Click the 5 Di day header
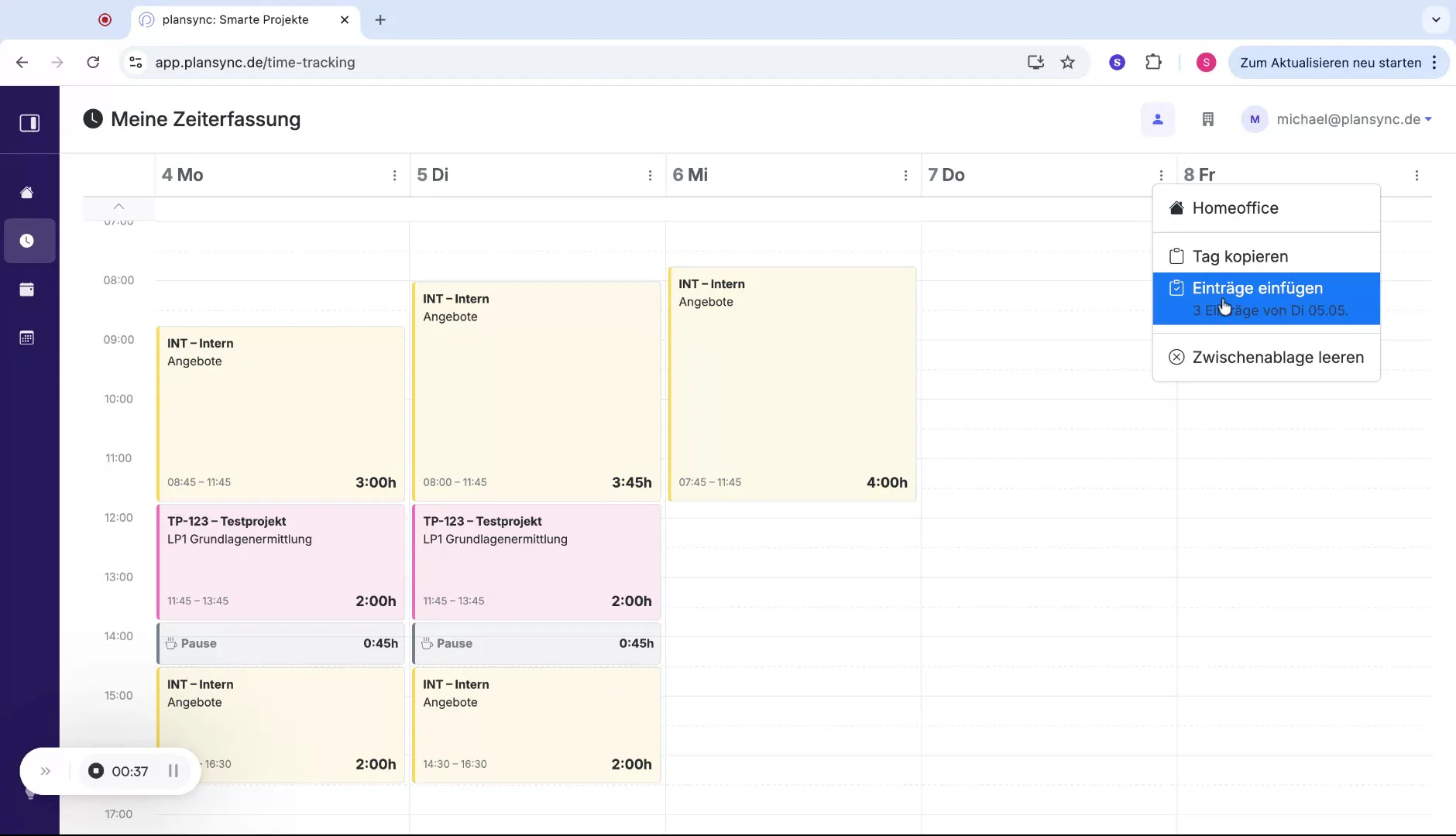 point(433,175)
